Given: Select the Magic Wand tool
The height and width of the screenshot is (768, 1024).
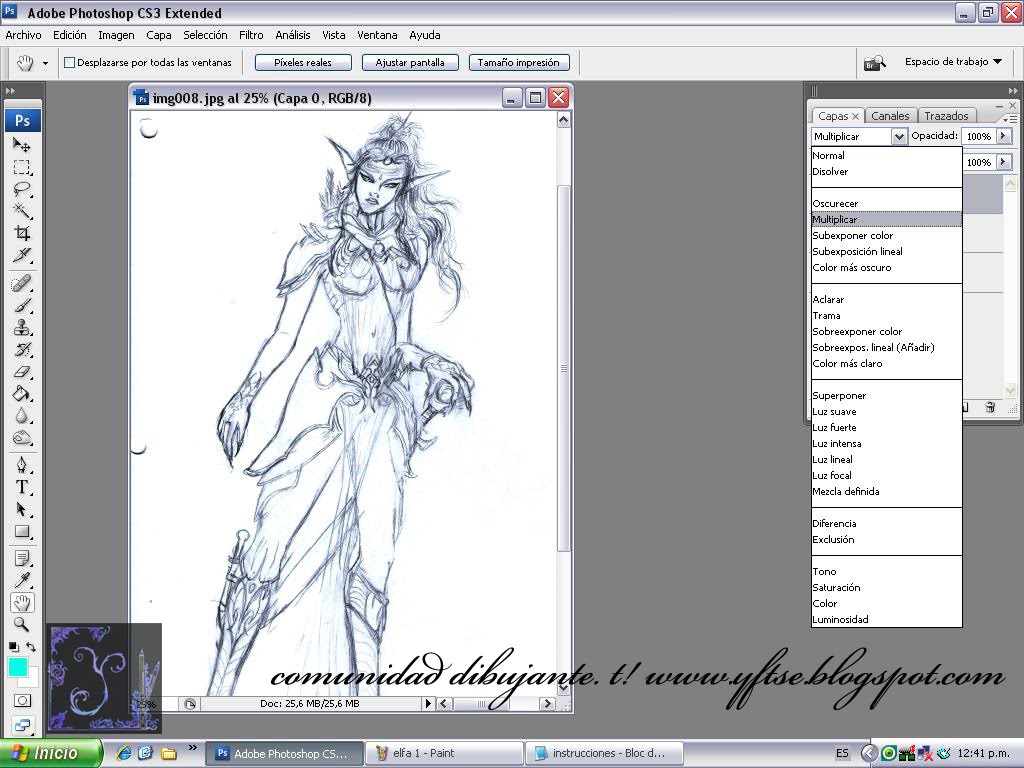Looking at the screenshot, I should point(22,211).
